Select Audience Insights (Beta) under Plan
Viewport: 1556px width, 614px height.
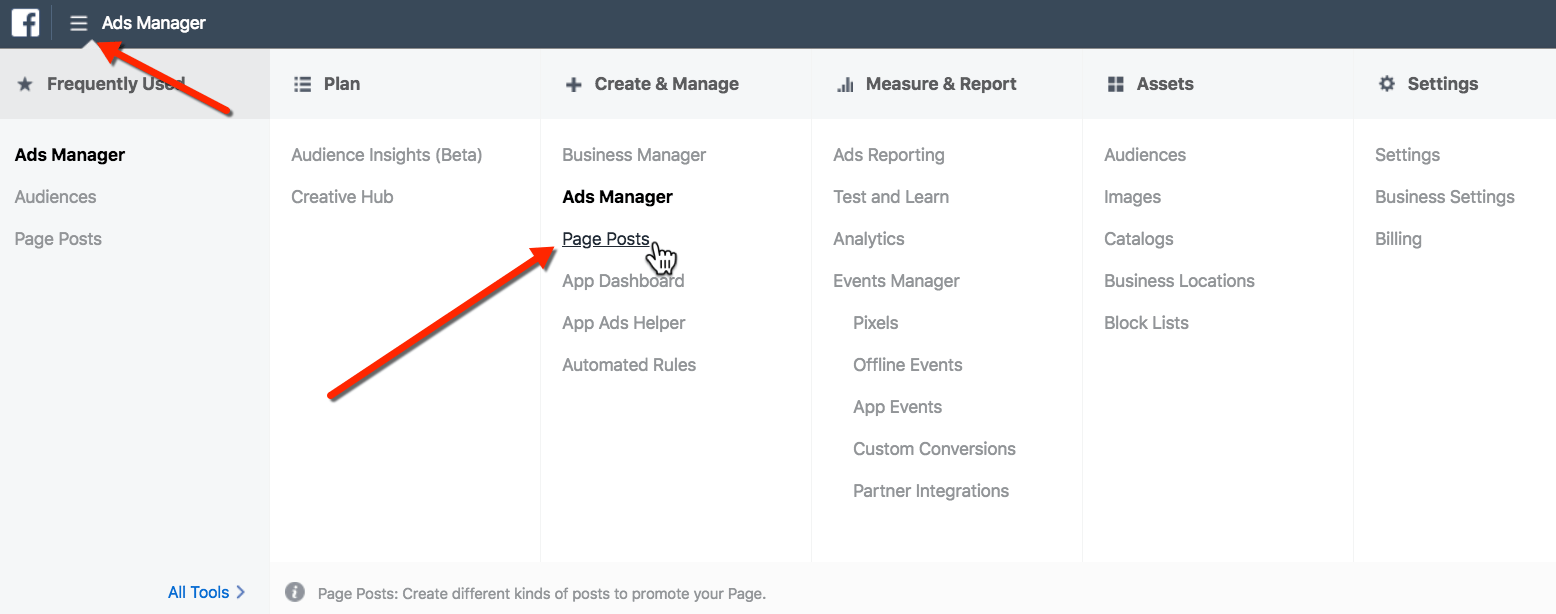tap(386, 154)
